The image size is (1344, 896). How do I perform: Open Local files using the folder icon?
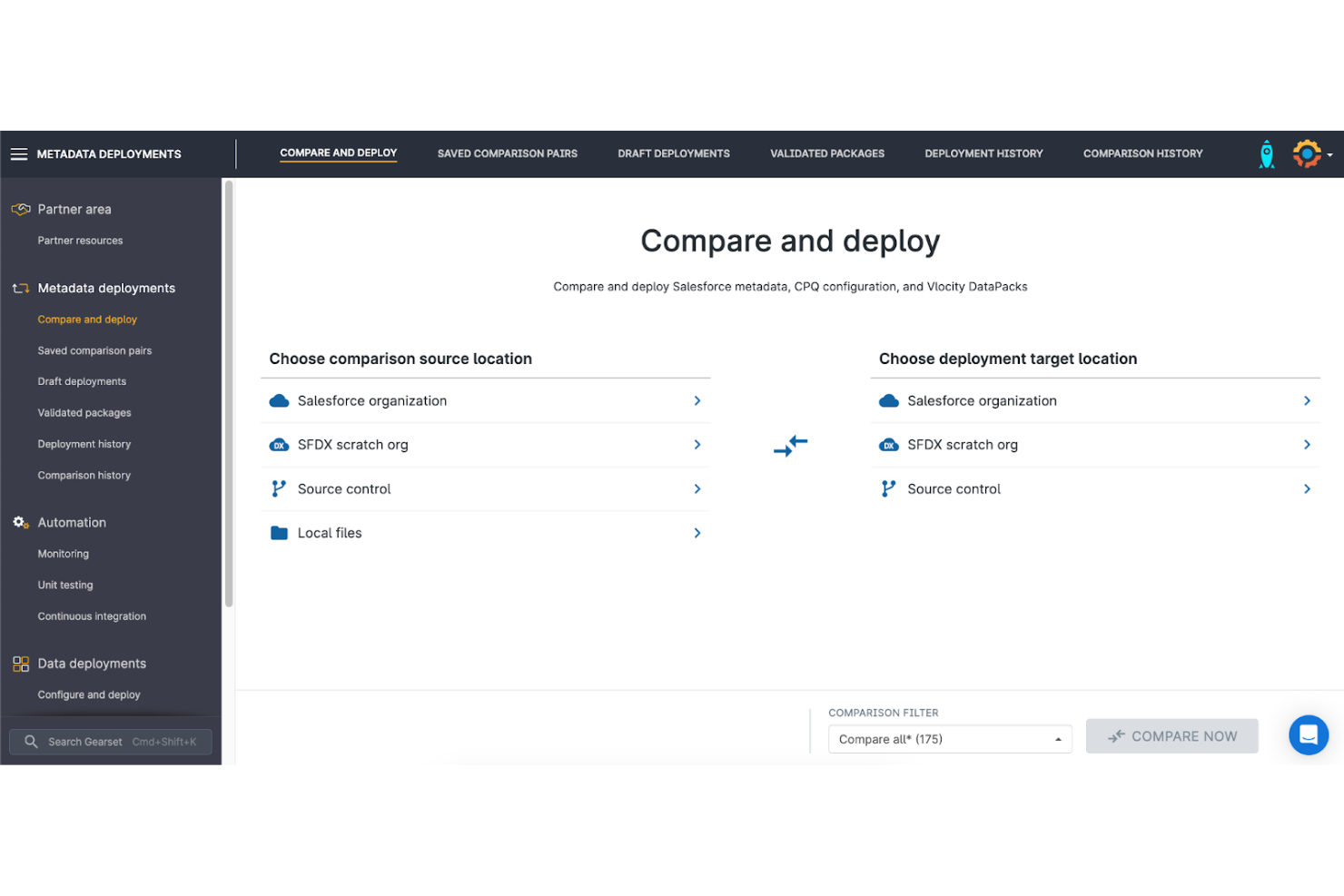279,533
